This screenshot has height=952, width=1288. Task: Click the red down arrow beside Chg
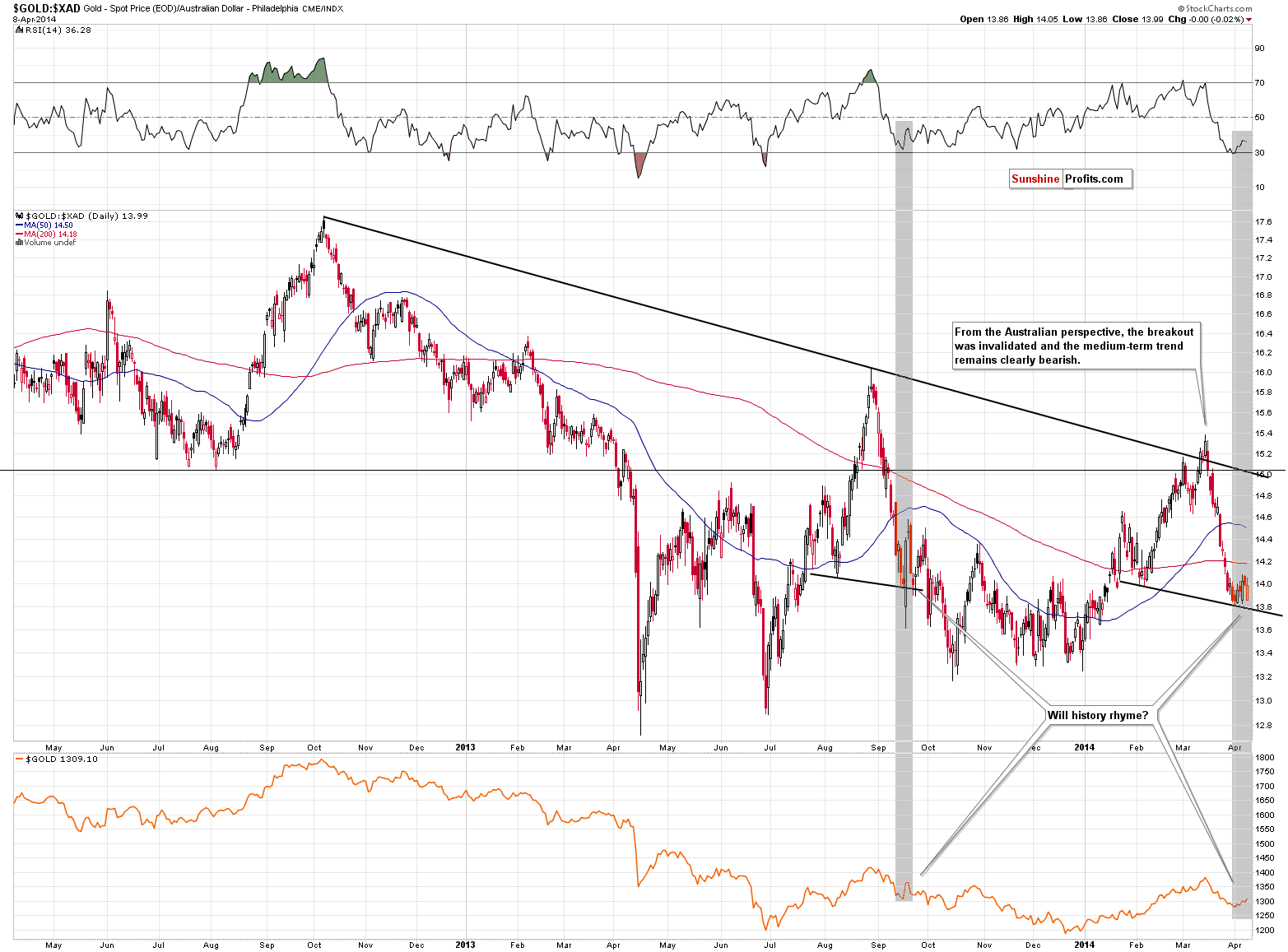[1248, 20]
